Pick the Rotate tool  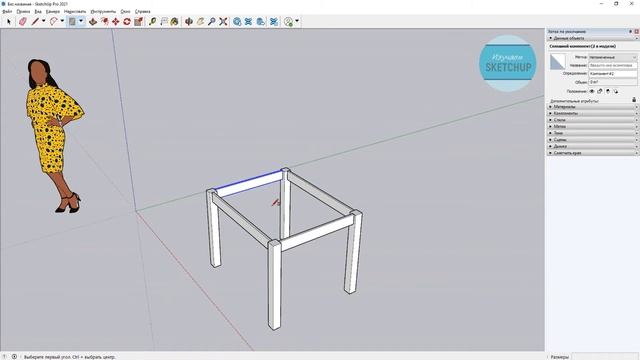[127, 22]
